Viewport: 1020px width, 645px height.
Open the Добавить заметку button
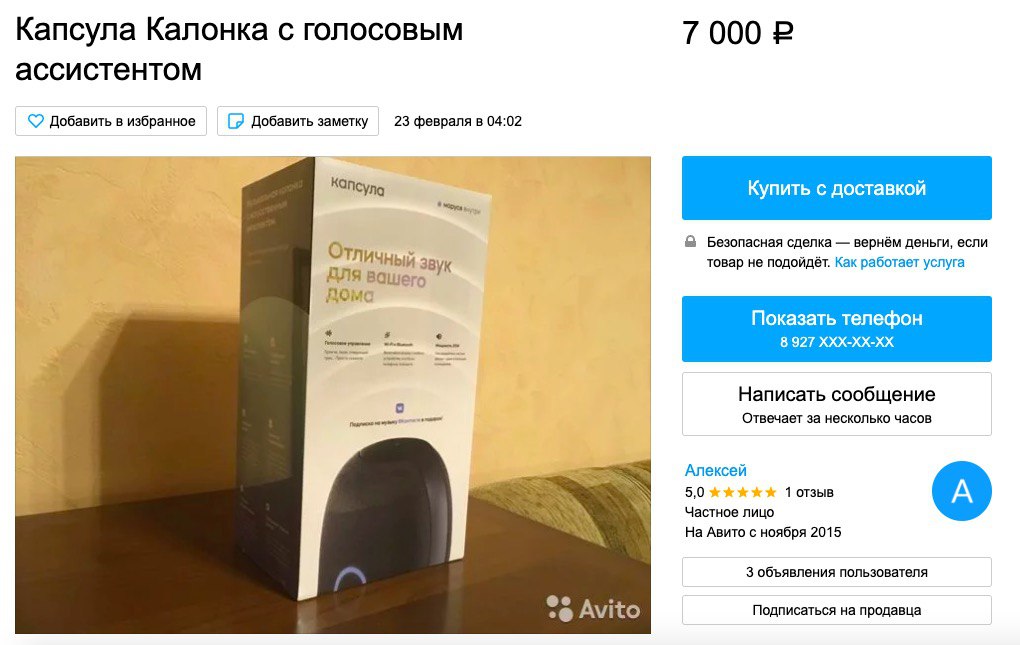(298, 121)
